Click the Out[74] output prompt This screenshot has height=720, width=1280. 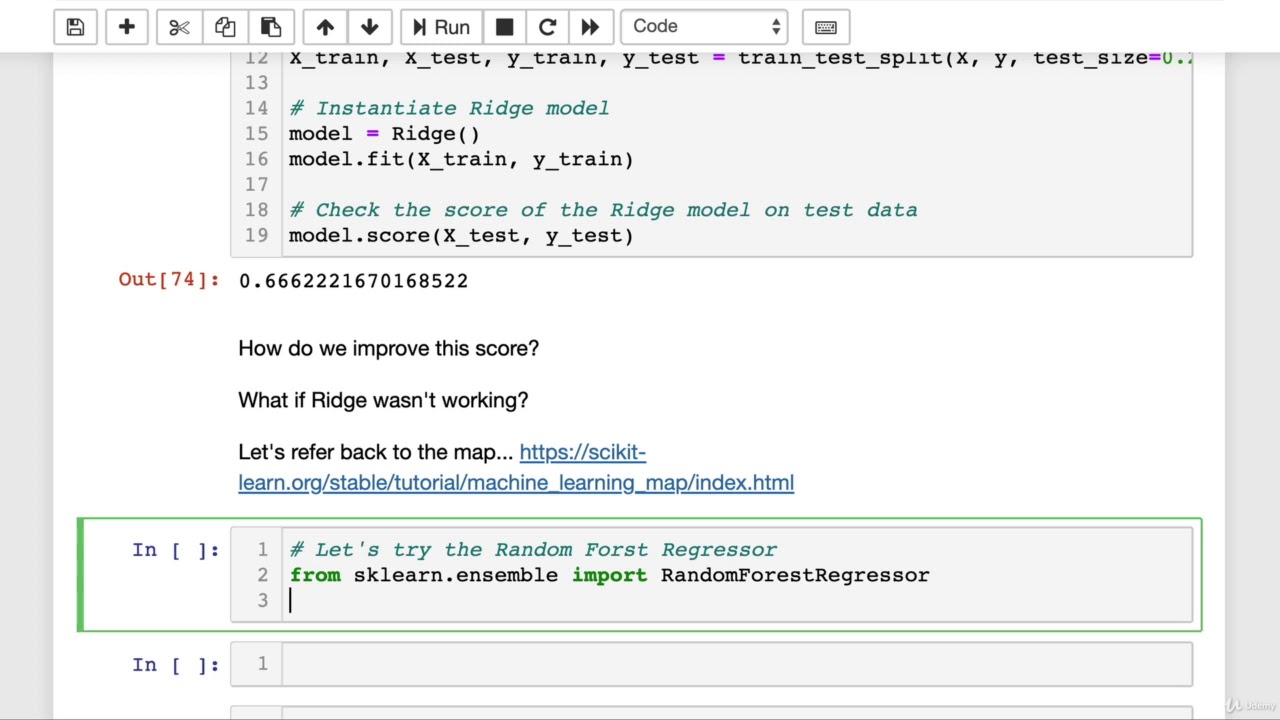coord(169,280)
